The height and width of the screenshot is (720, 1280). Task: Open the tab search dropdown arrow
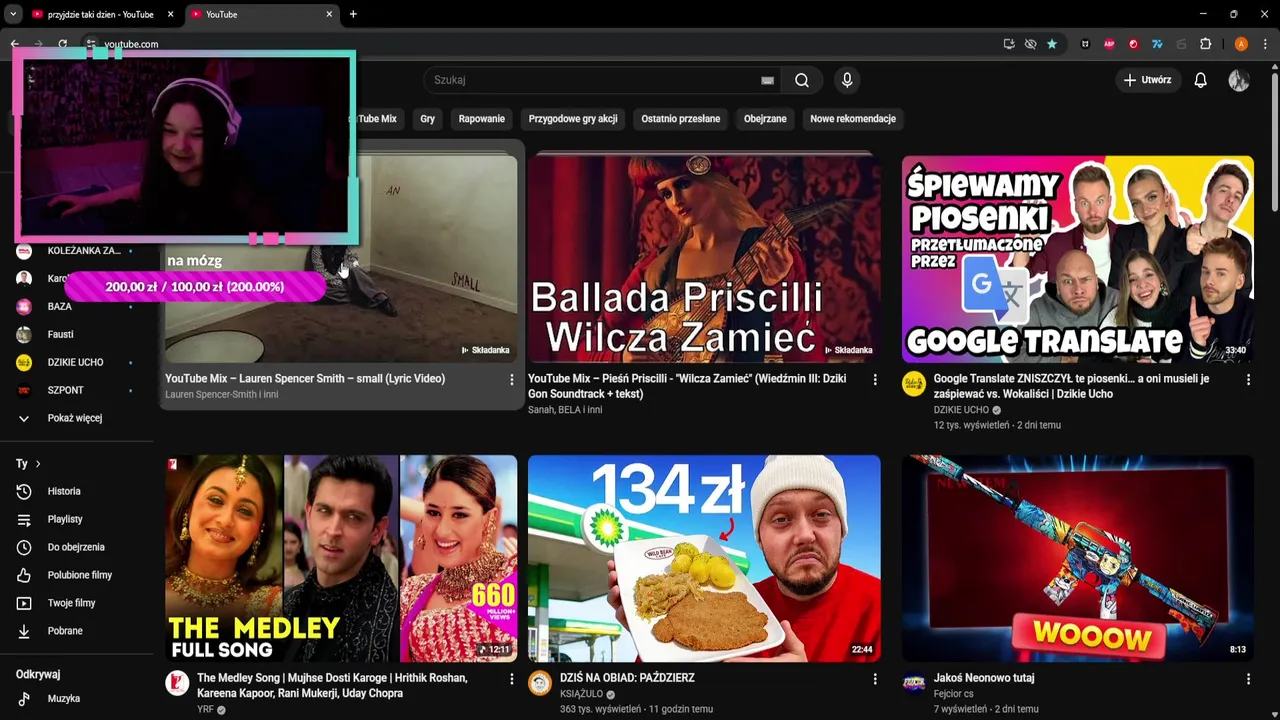(x=13, y=14)
